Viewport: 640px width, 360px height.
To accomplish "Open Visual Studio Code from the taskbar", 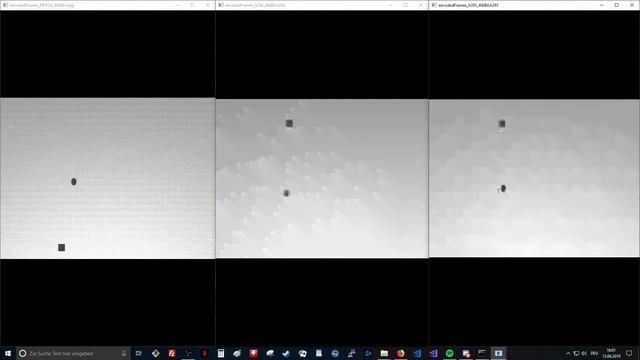I will pyautogui.click(x=417, y=353).
